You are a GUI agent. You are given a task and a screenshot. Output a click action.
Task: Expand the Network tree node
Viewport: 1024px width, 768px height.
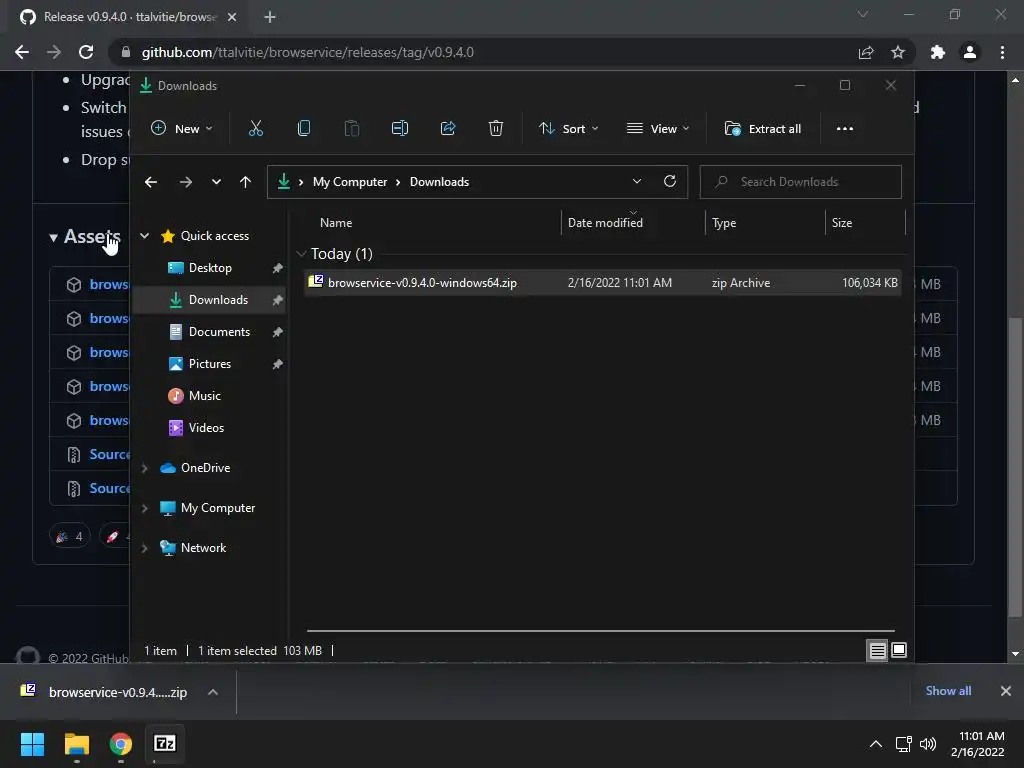coord(144,548)
